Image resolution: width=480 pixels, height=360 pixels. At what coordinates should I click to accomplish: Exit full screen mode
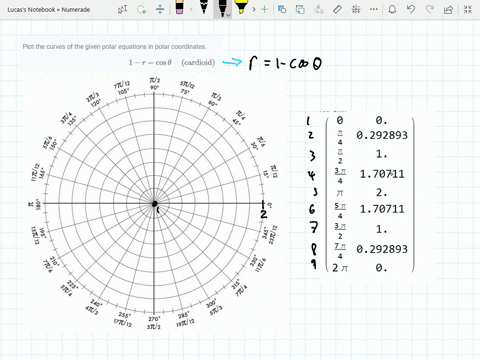click(468, 9)
